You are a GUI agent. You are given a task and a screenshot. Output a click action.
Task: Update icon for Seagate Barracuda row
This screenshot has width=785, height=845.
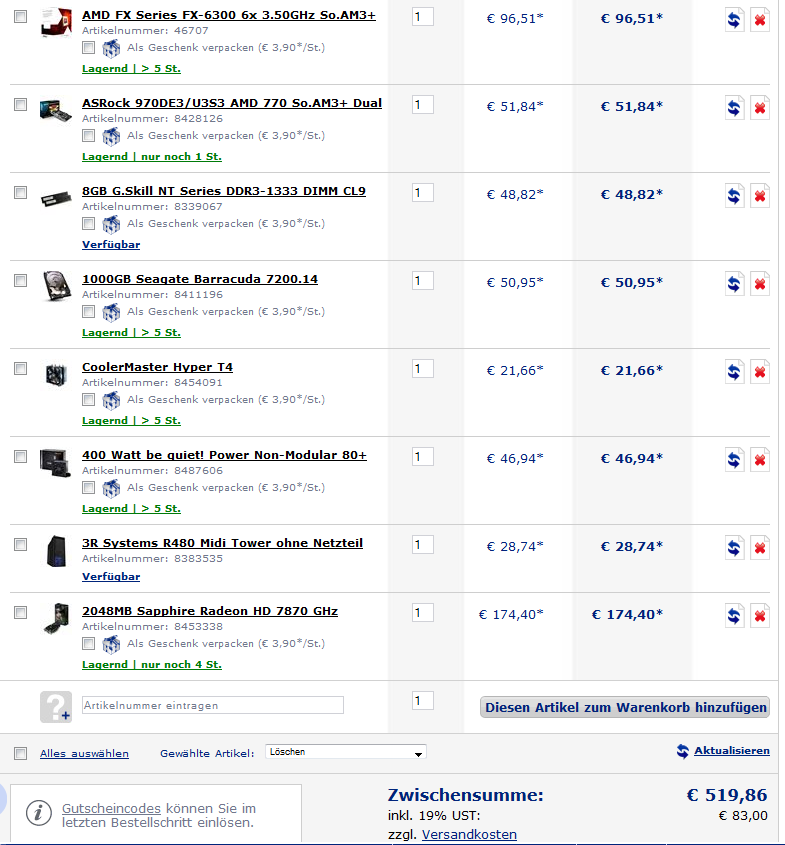click(x=734, y=283)
